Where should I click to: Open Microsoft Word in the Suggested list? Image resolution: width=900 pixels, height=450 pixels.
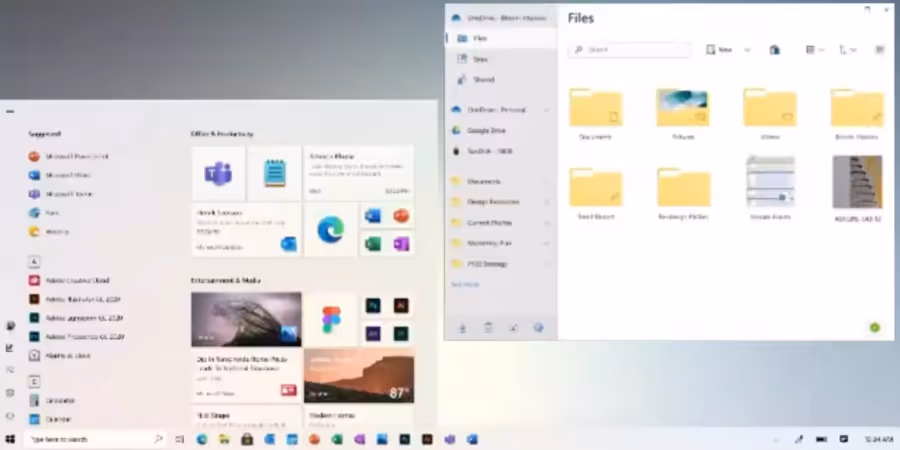point(60,175)
